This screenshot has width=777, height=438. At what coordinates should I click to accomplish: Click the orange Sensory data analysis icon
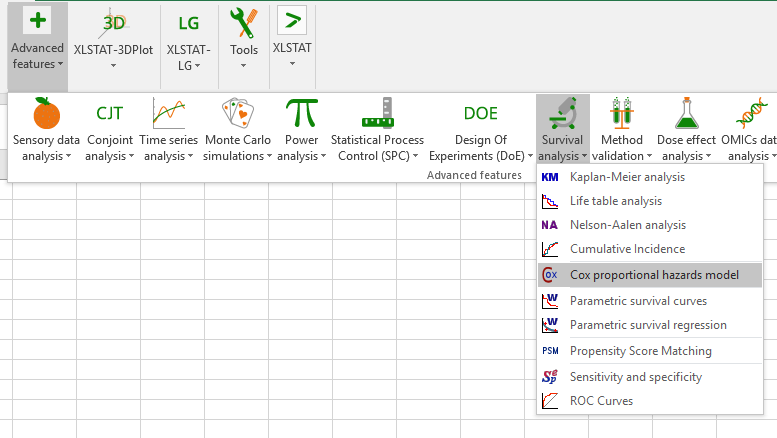coord(46,113)
